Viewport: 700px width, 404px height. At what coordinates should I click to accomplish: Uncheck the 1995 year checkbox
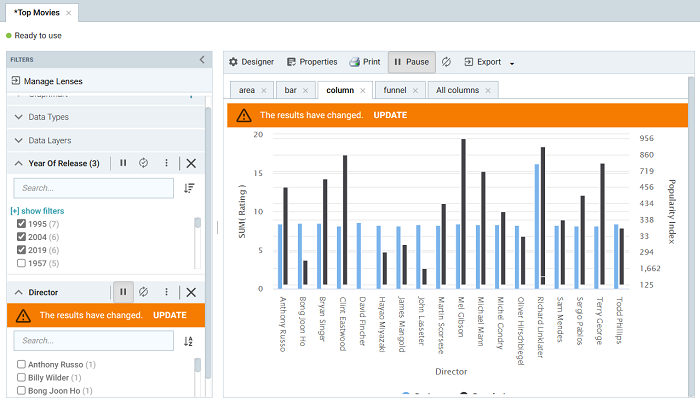[x=22, y=224]
